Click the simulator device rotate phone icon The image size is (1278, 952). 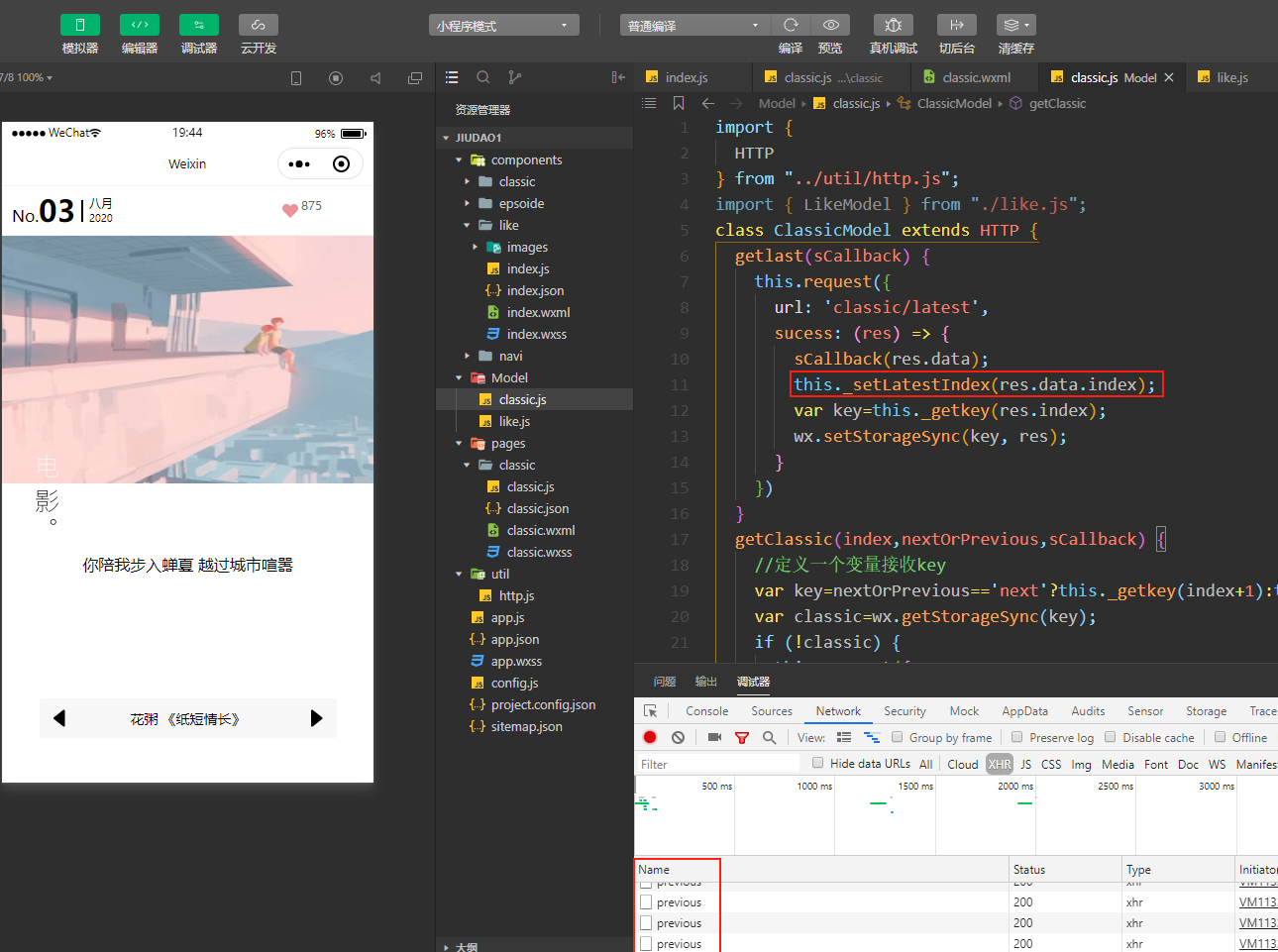coord(296,78)
